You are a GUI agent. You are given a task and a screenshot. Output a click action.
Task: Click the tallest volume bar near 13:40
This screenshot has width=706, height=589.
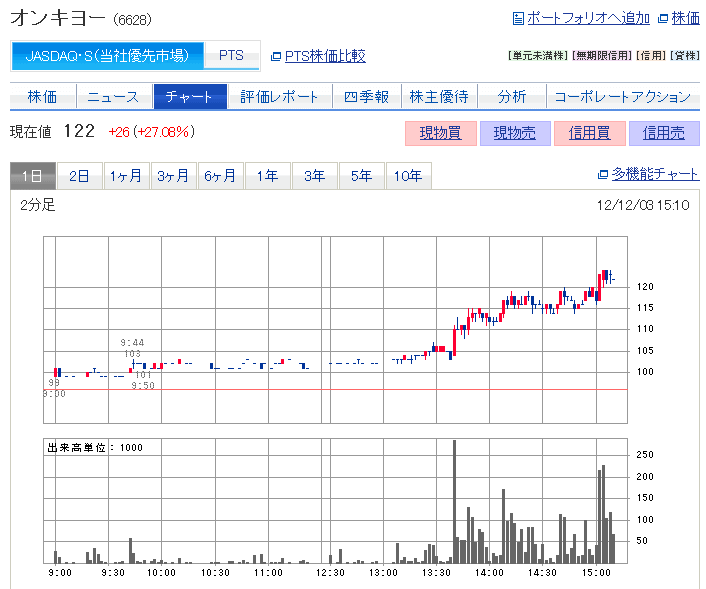click(x=454, y=502)
